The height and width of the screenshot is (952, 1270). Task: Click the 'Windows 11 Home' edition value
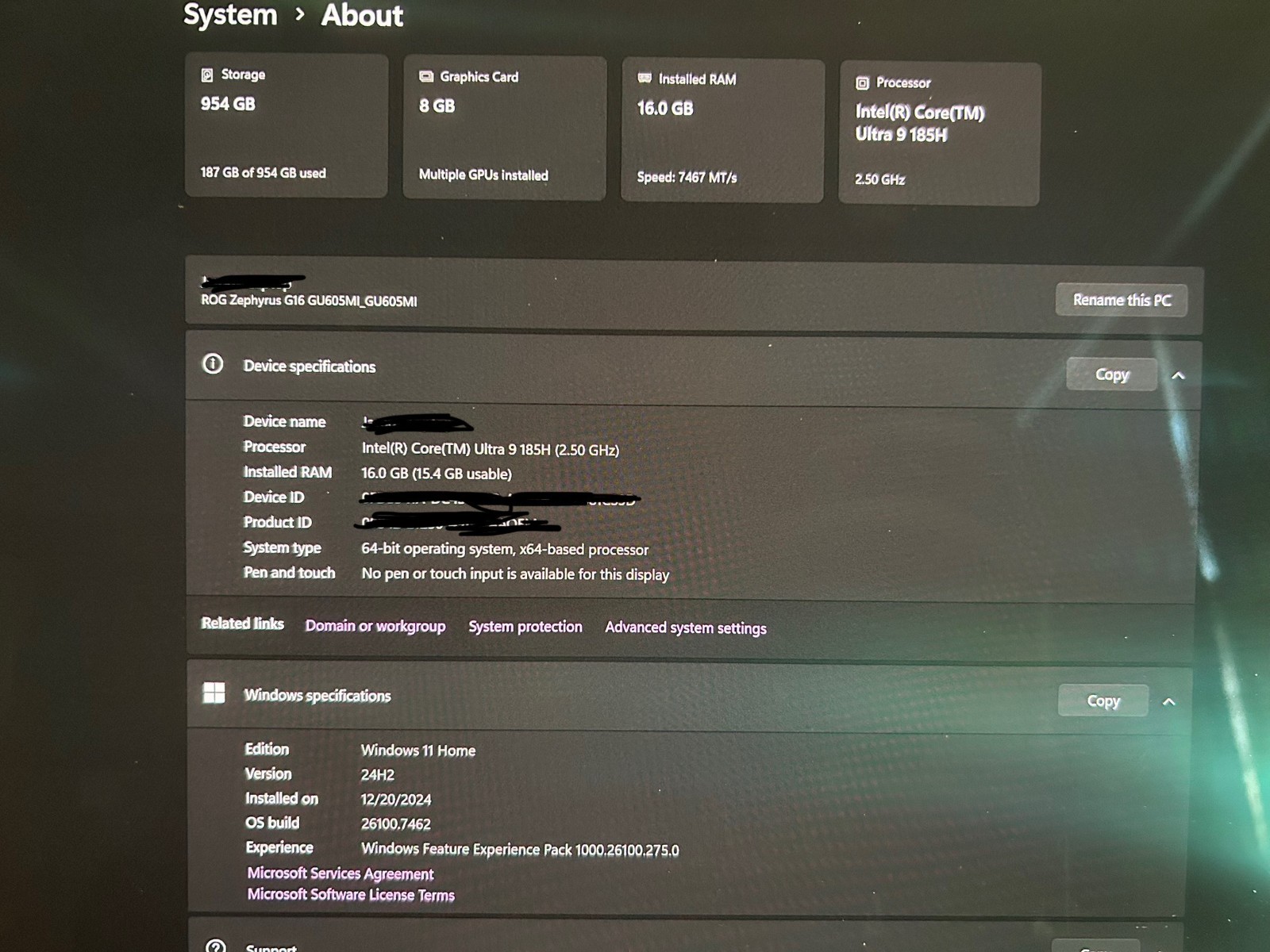pos(418,750)
